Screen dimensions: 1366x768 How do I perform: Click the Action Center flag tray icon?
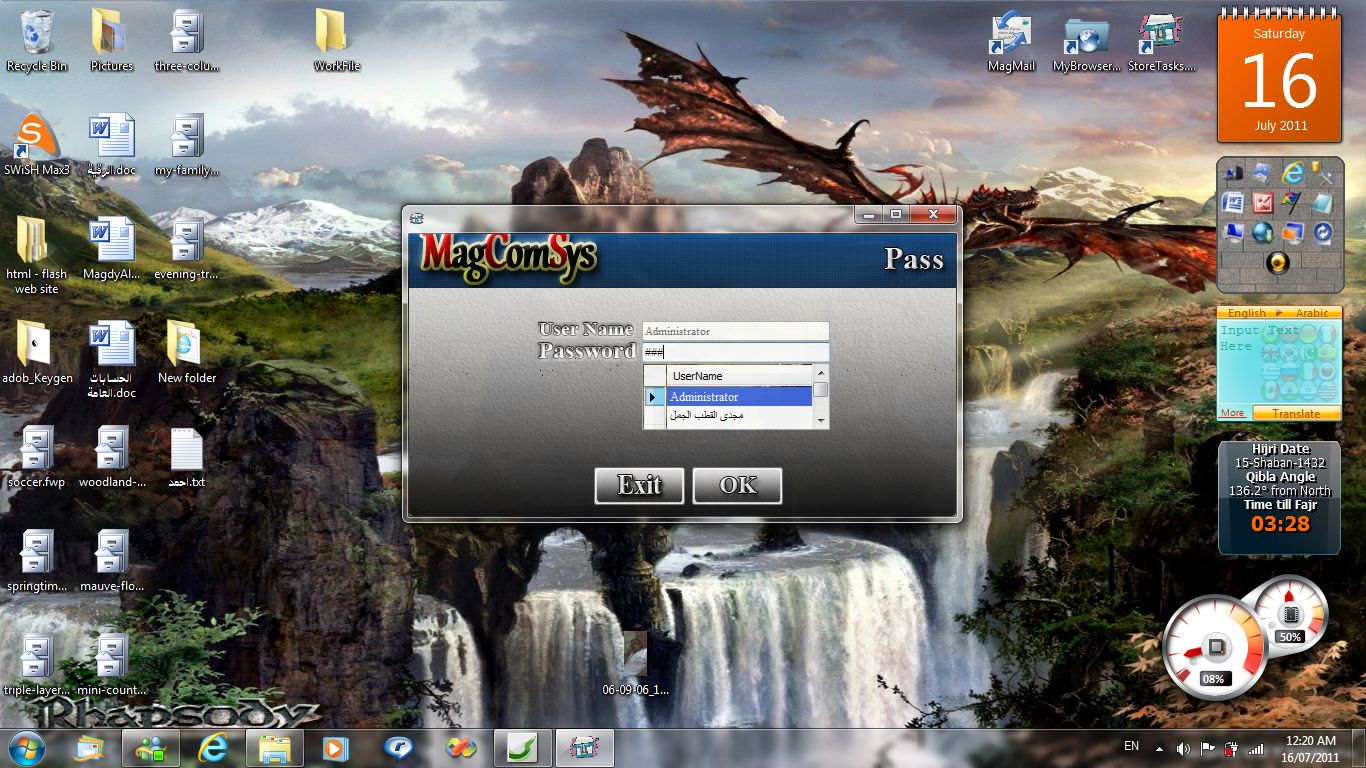tap(1207, 748)
